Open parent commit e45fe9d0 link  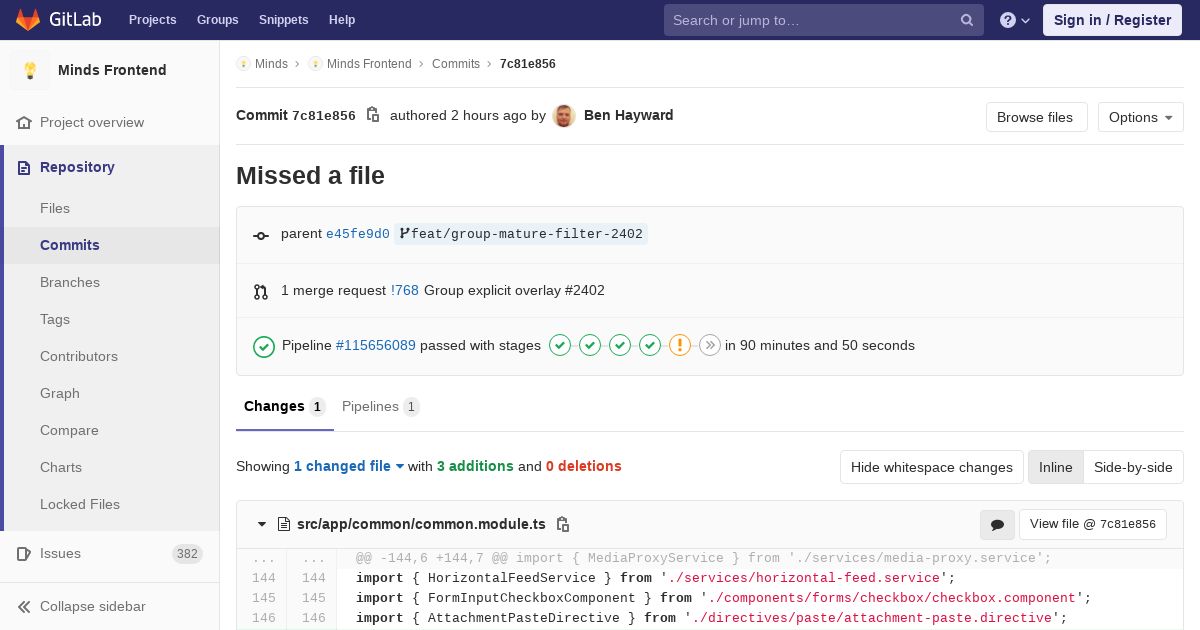tap(358, 234)
